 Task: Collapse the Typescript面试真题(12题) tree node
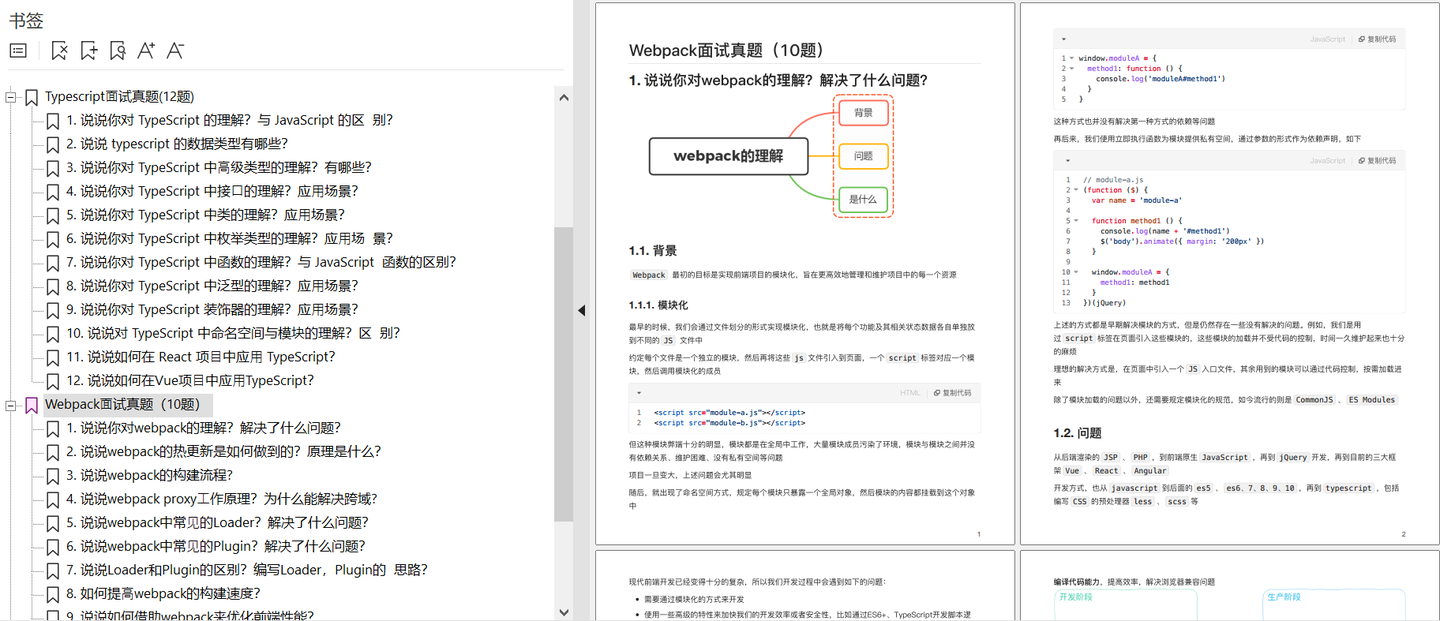pos(12,97)
